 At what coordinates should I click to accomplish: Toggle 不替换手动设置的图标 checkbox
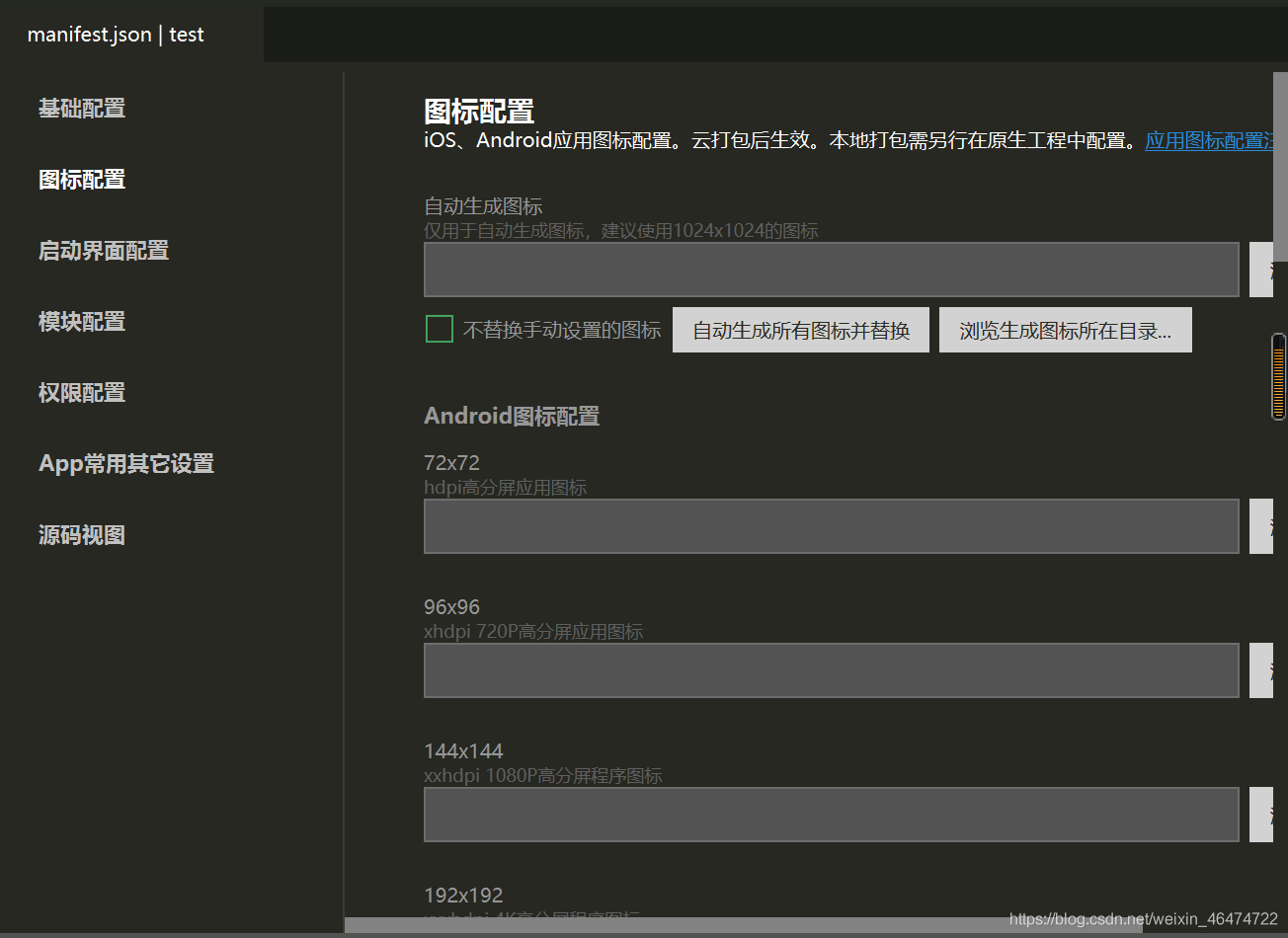tap(440, 329)
